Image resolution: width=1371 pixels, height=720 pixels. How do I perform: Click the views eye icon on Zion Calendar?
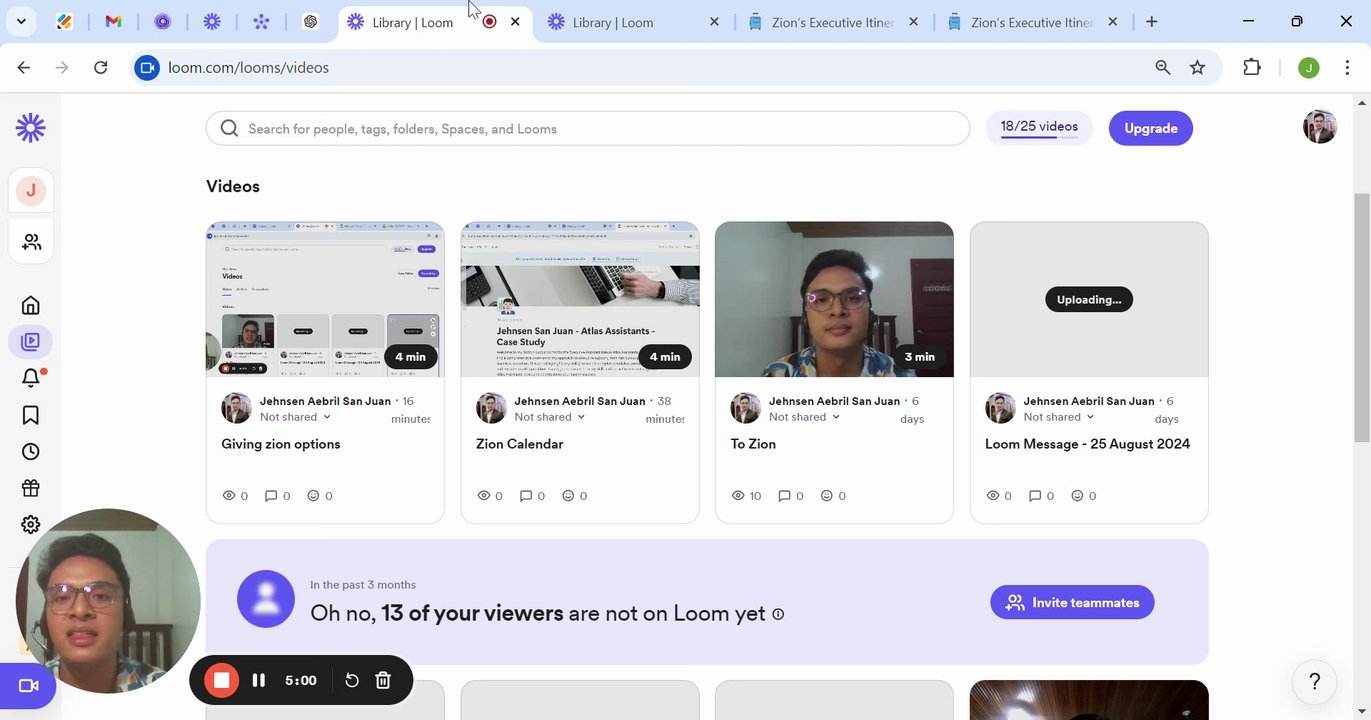click(x=484, y=496)
